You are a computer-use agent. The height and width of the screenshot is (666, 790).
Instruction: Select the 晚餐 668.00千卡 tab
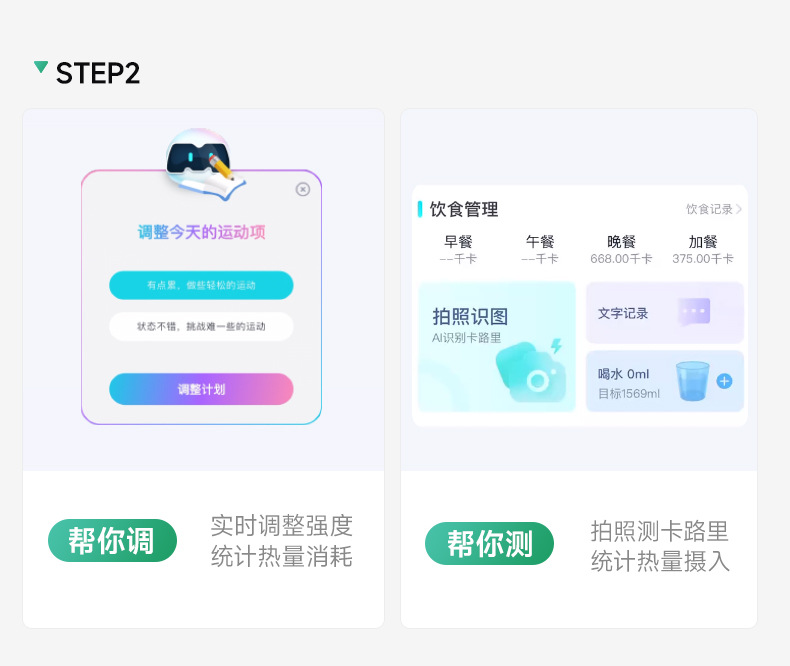[621, 249]
